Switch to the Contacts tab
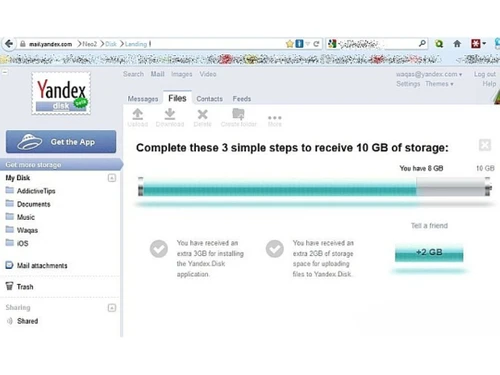The image size is (500, 375). [209, 99]
